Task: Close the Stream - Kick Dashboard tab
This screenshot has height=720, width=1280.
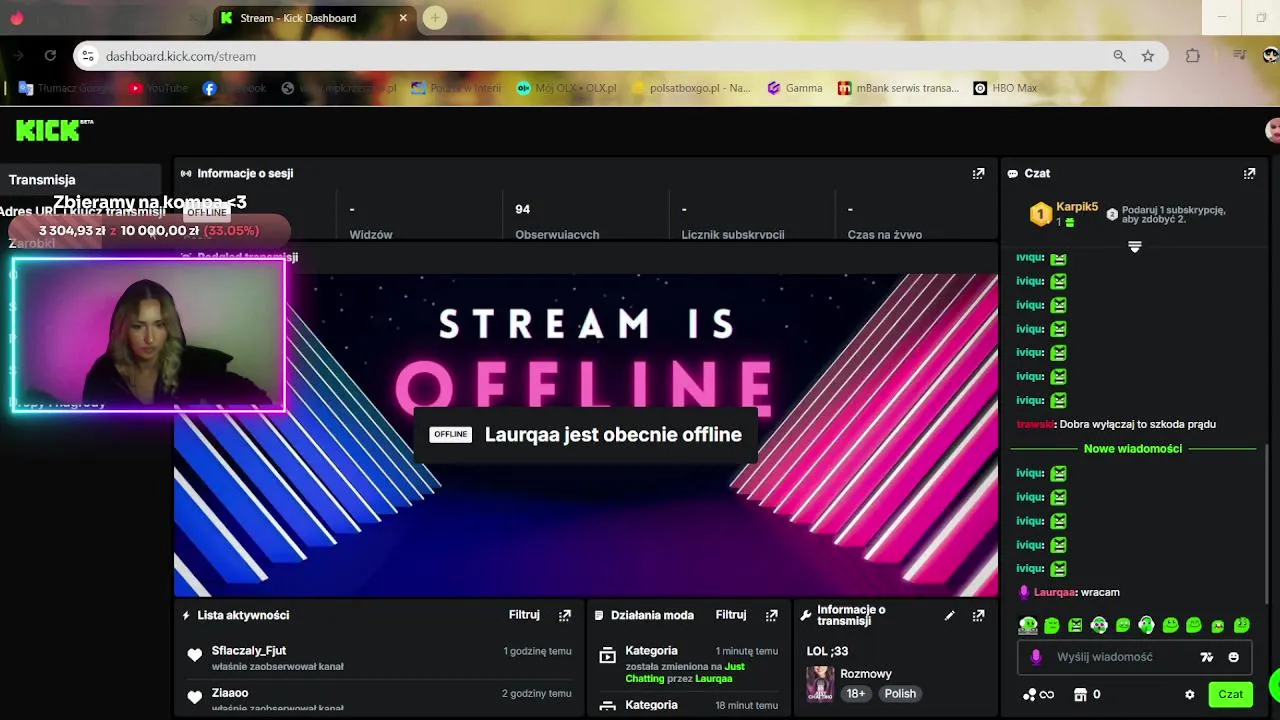Action: pos(403,18)
